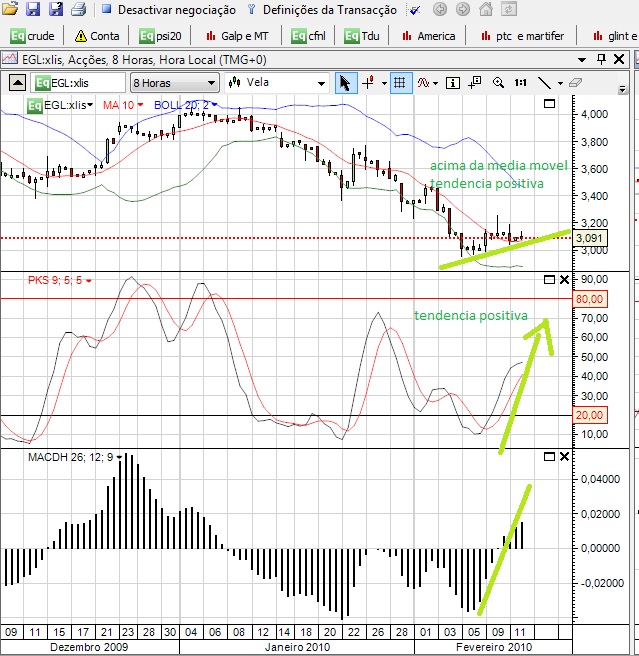Click the 80,00 overbought level label
This screenshot has width=639, height=656.
point(589,299)
